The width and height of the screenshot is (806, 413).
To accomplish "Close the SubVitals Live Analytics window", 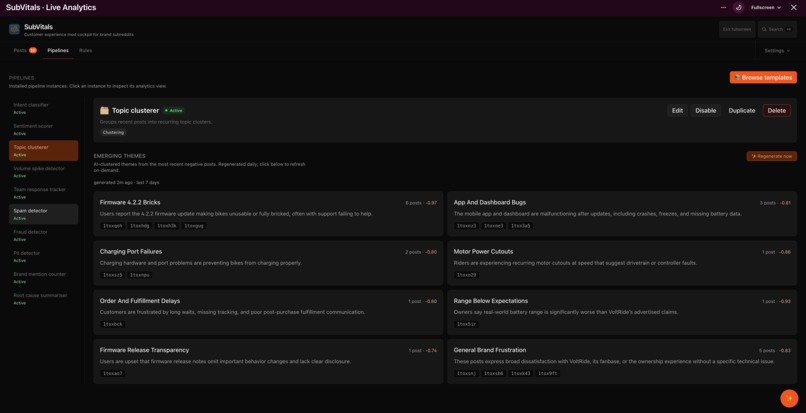I will [x=794, y=8].
